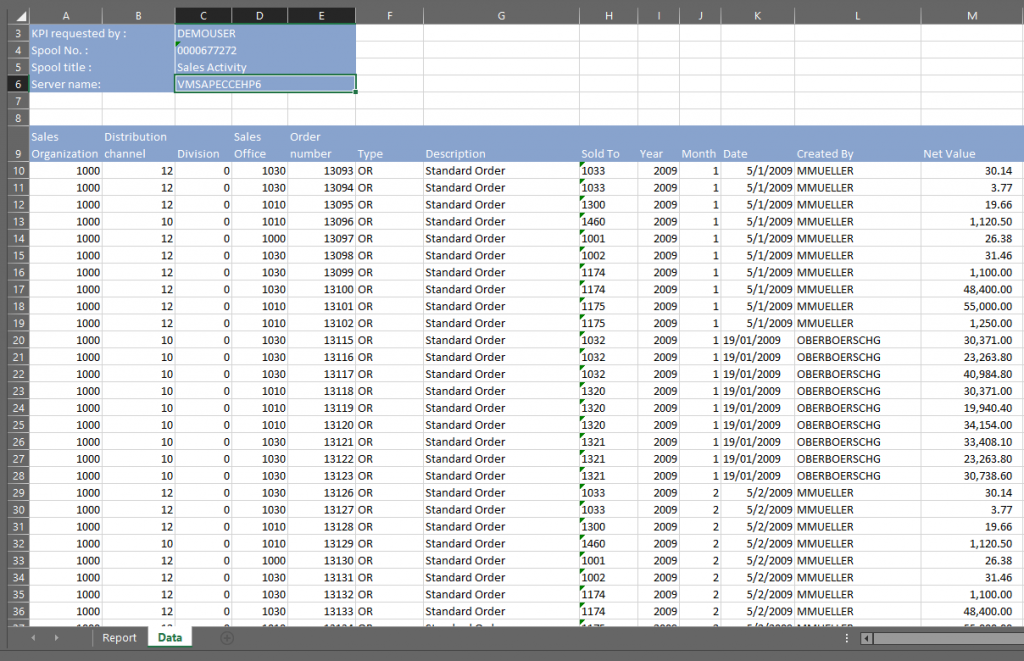Select row 6 header
This screenshot has width=1024, height=661.
pyautogui.click(x=18, y=84)
